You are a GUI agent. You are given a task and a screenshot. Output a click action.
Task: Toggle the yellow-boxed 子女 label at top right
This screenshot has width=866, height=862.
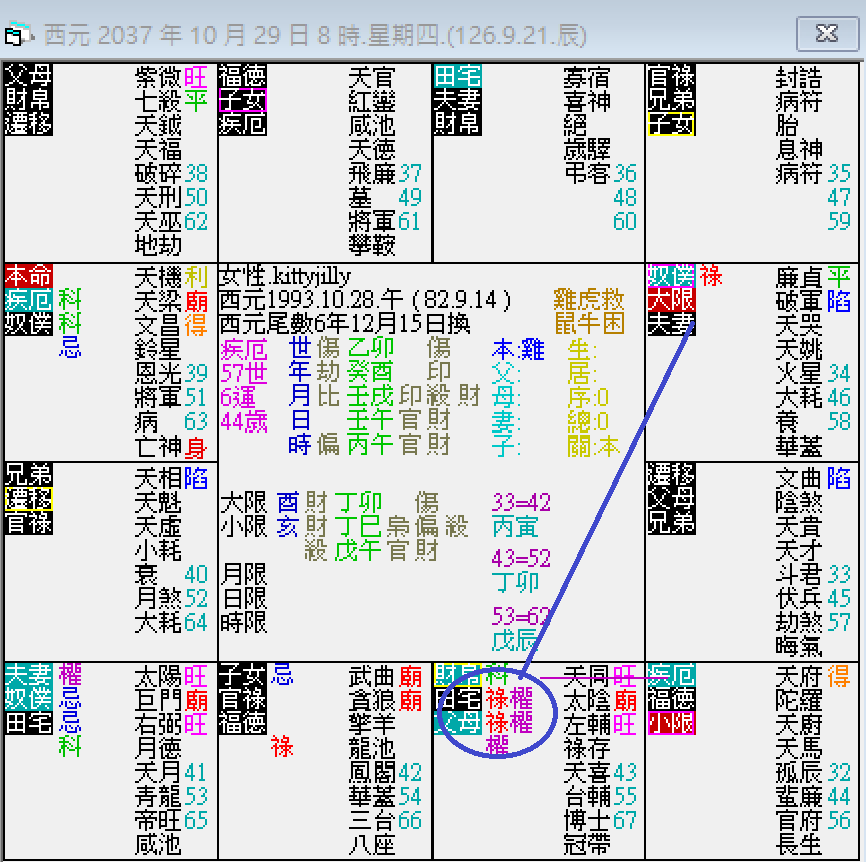(x=669, y=125)
